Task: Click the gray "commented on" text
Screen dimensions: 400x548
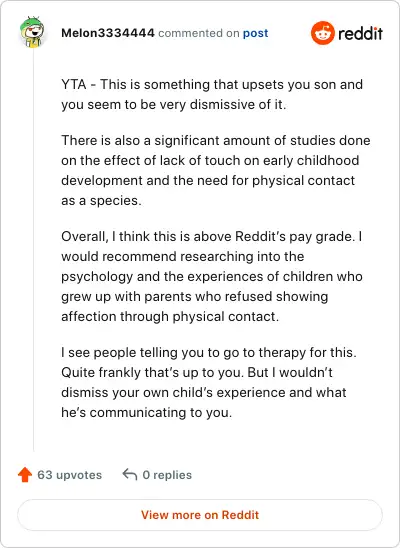Action: tap(198, 33)
